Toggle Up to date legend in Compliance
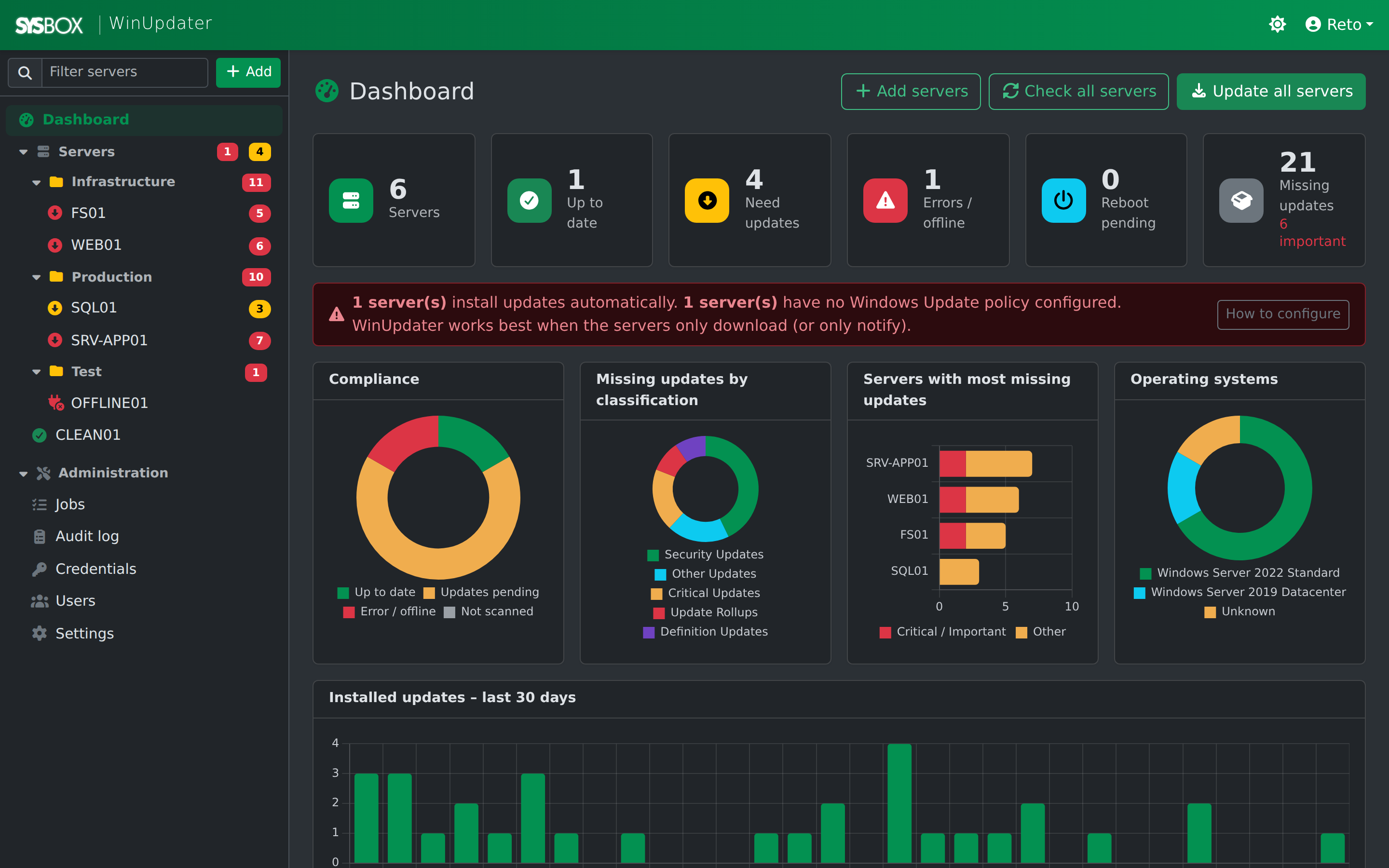This screenshot has width=1389, height=868. pos(377,593)
